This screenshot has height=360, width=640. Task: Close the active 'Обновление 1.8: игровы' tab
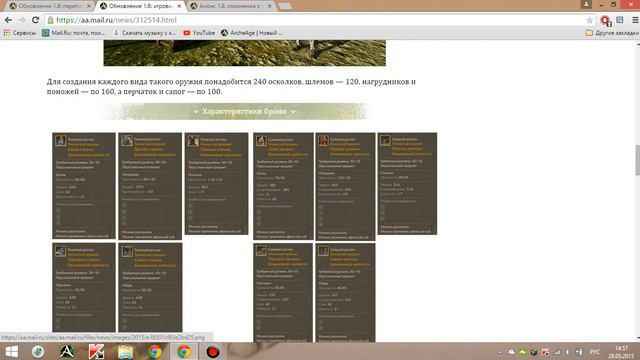click(179, 6)
